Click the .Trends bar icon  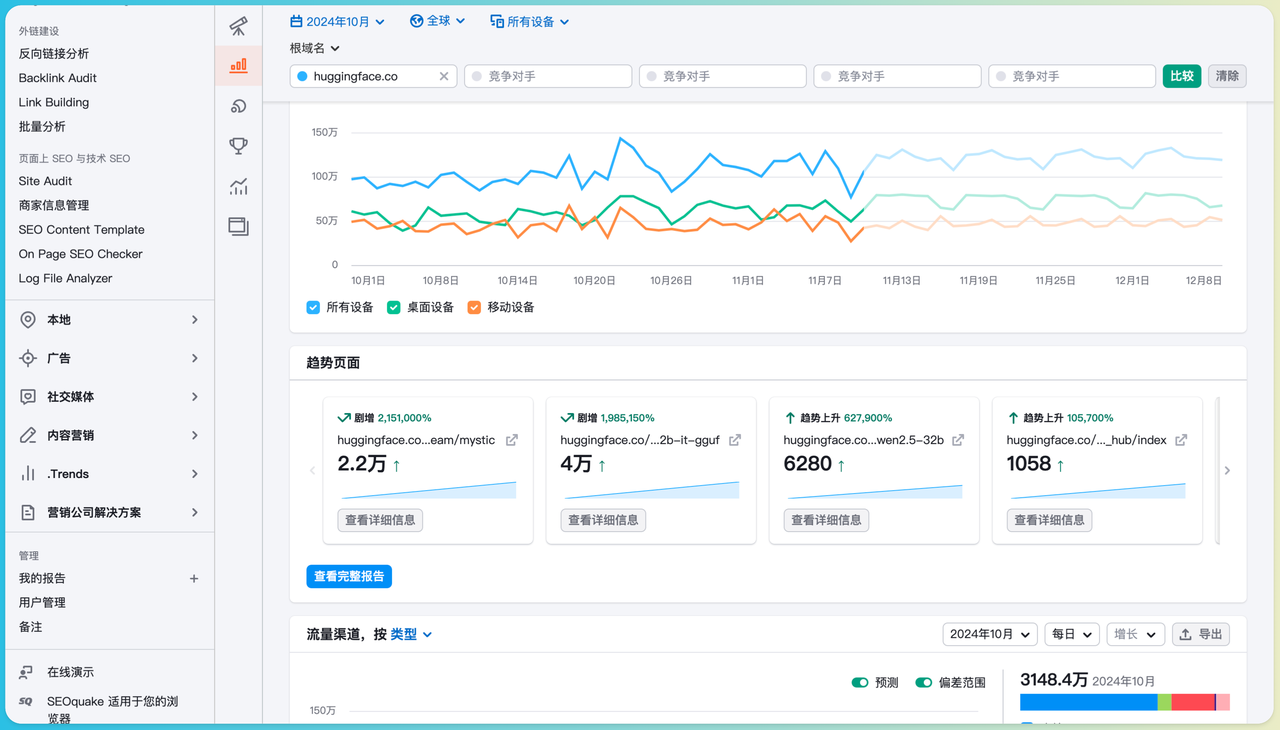(28, 474)
